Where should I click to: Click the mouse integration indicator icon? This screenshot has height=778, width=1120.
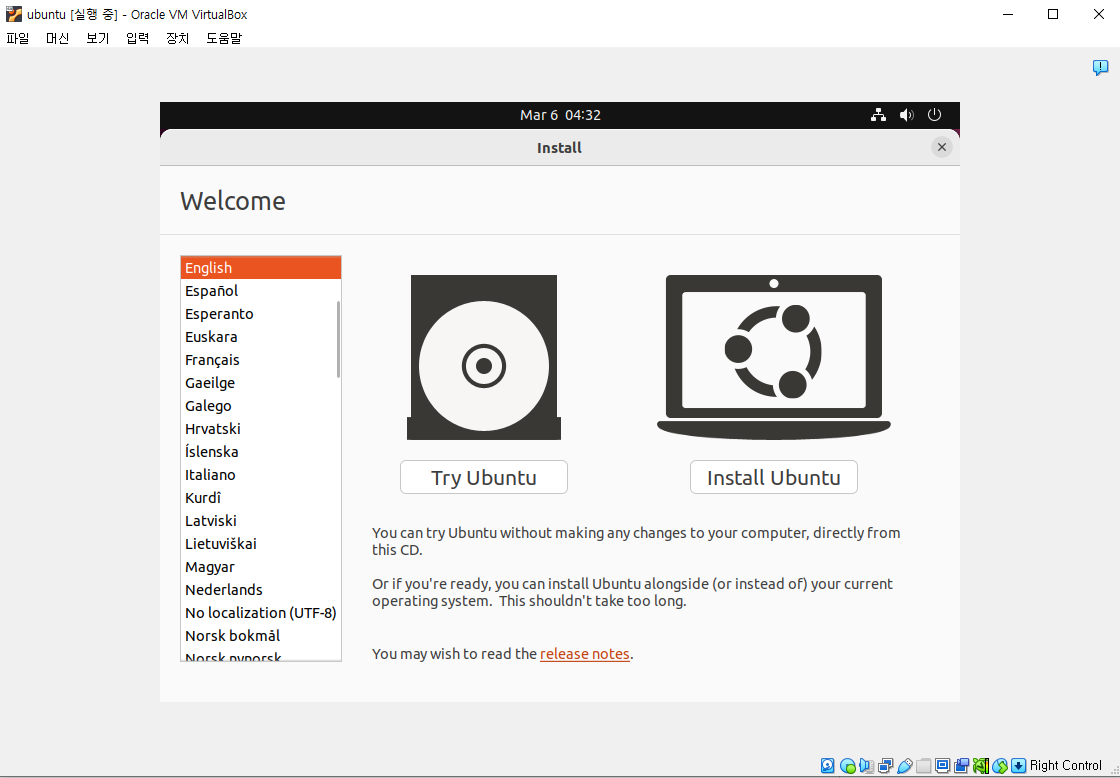point(1000,766)
